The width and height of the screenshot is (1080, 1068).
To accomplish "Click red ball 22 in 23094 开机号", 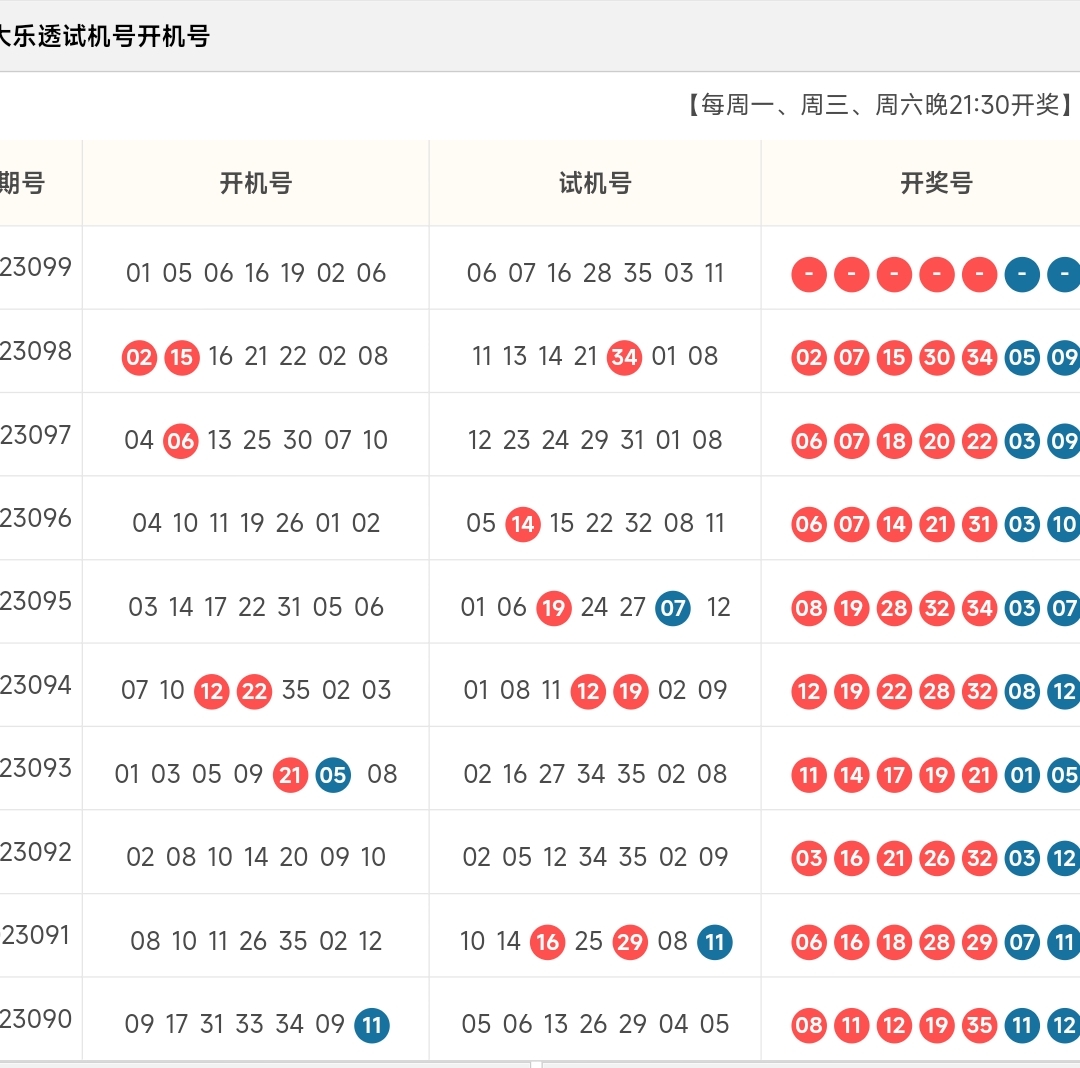I will [254, 691].
